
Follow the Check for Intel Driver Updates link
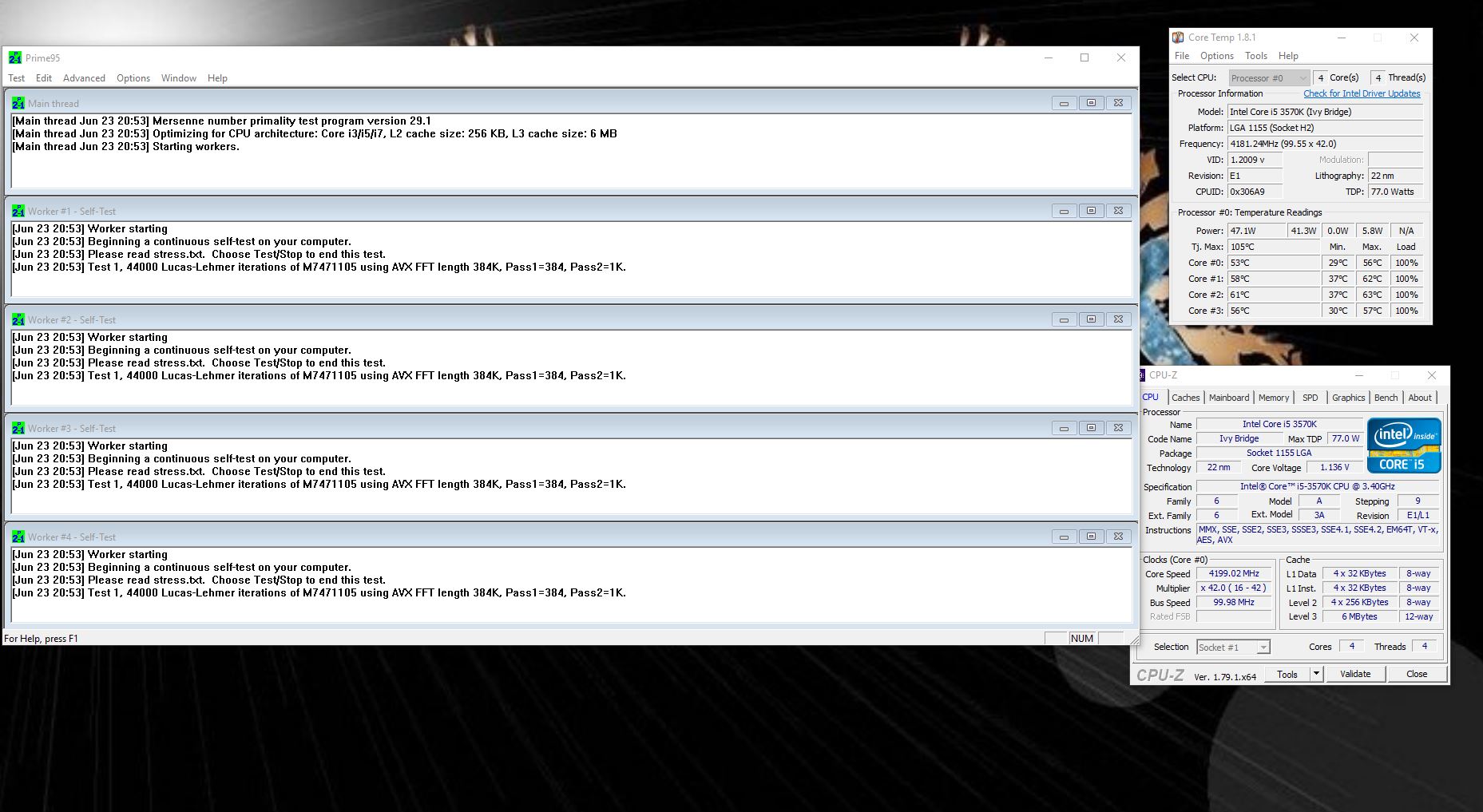tap(1362, 93)
